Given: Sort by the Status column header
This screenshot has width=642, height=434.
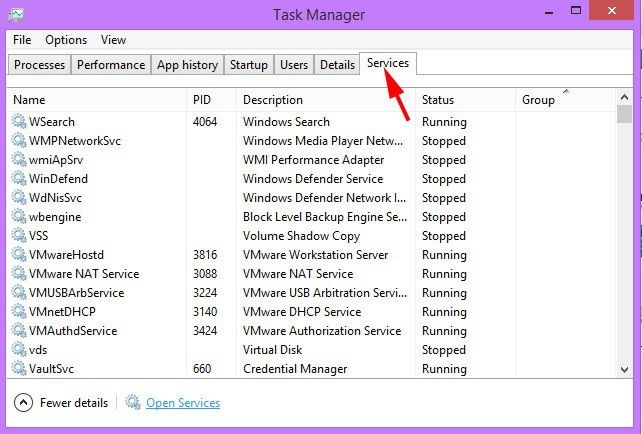Looking at the screenshot, I should click(466, 100).
